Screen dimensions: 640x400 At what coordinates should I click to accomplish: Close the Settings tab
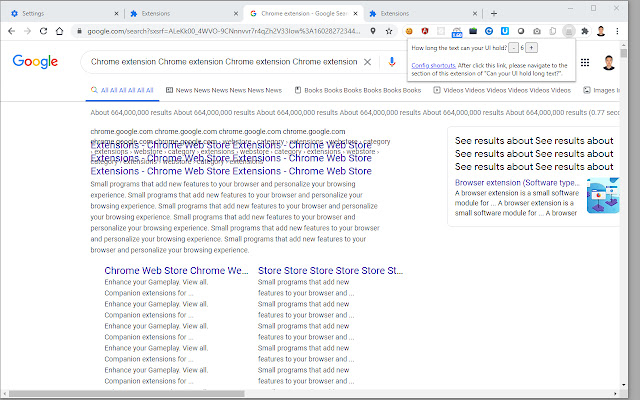pos(116,13)
